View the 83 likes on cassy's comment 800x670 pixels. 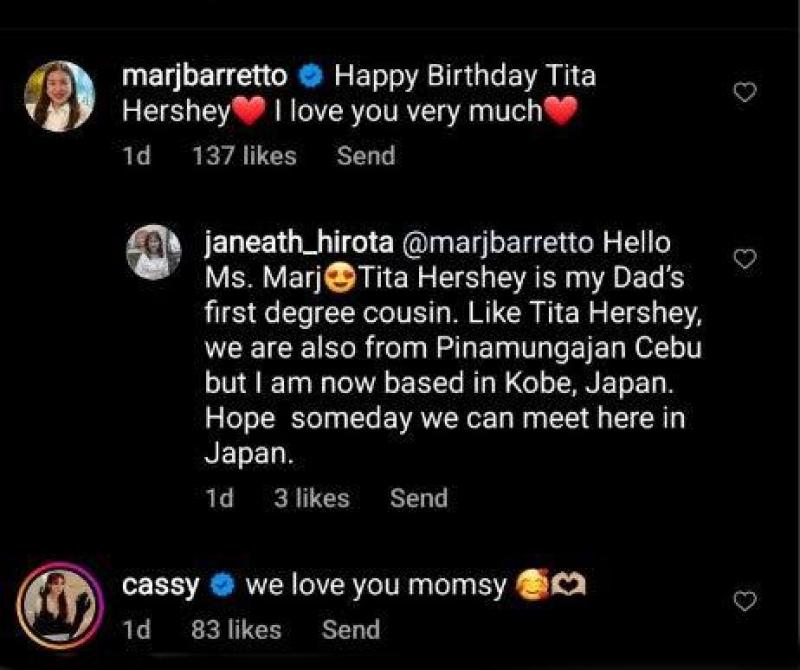[x=236, y=630]
